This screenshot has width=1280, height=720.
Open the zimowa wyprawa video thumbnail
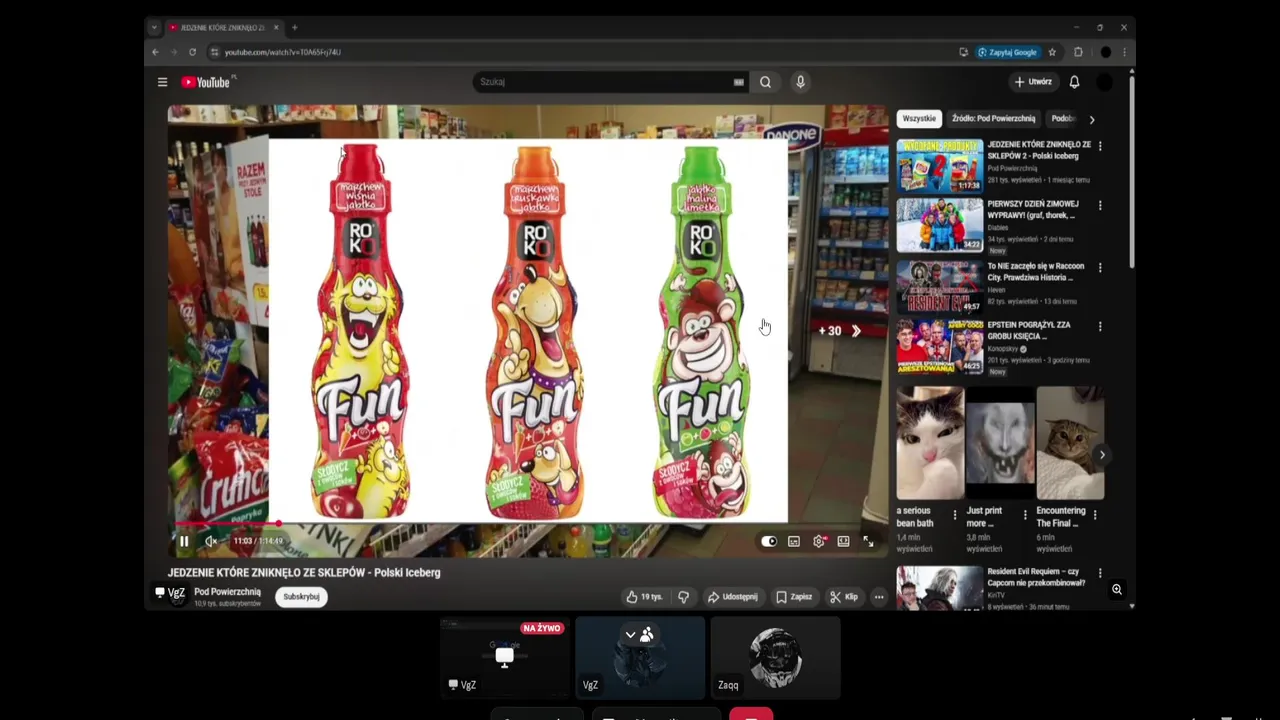[939, 224]
